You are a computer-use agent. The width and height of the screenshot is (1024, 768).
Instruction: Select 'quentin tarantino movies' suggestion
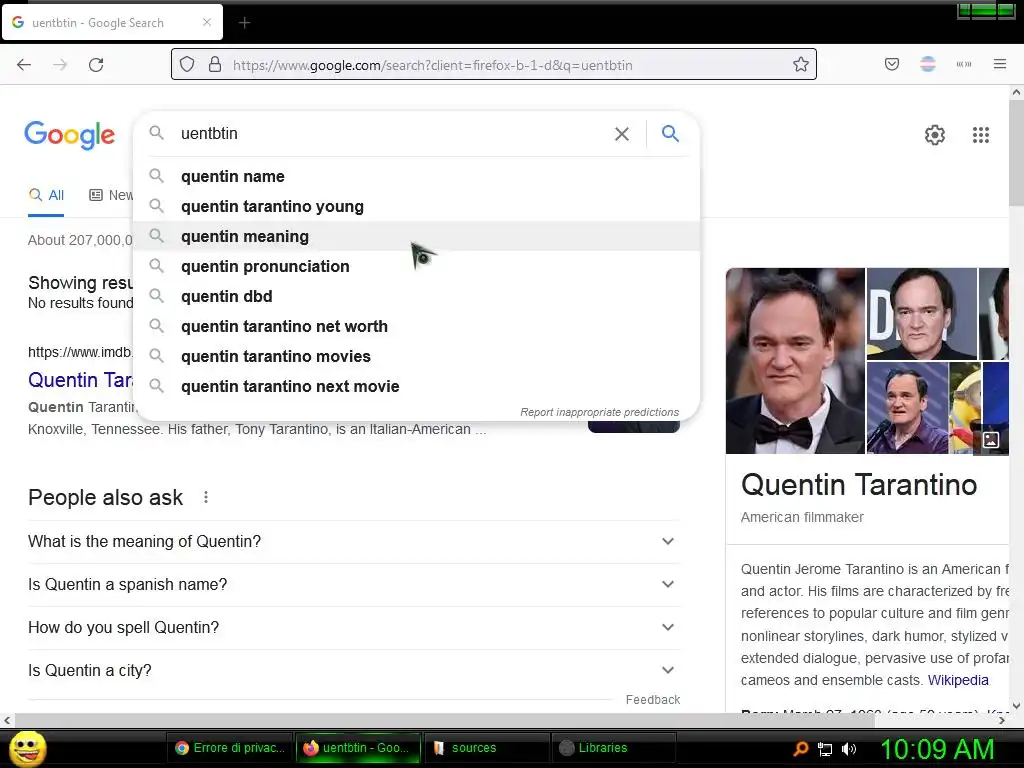pyautogui.click(x=416, y=357)
